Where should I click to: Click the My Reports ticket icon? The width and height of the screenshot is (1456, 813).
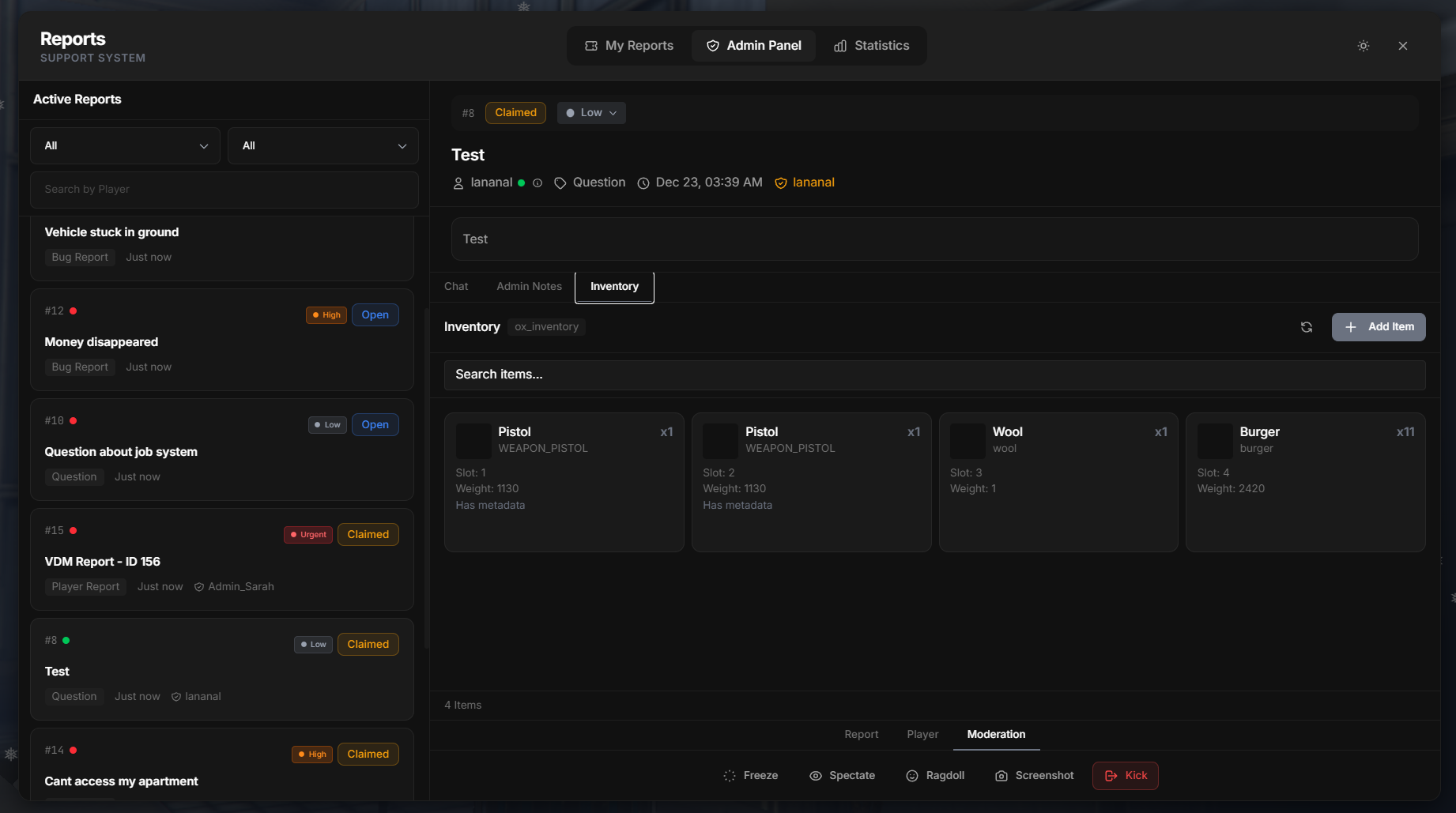click(591, 46)
